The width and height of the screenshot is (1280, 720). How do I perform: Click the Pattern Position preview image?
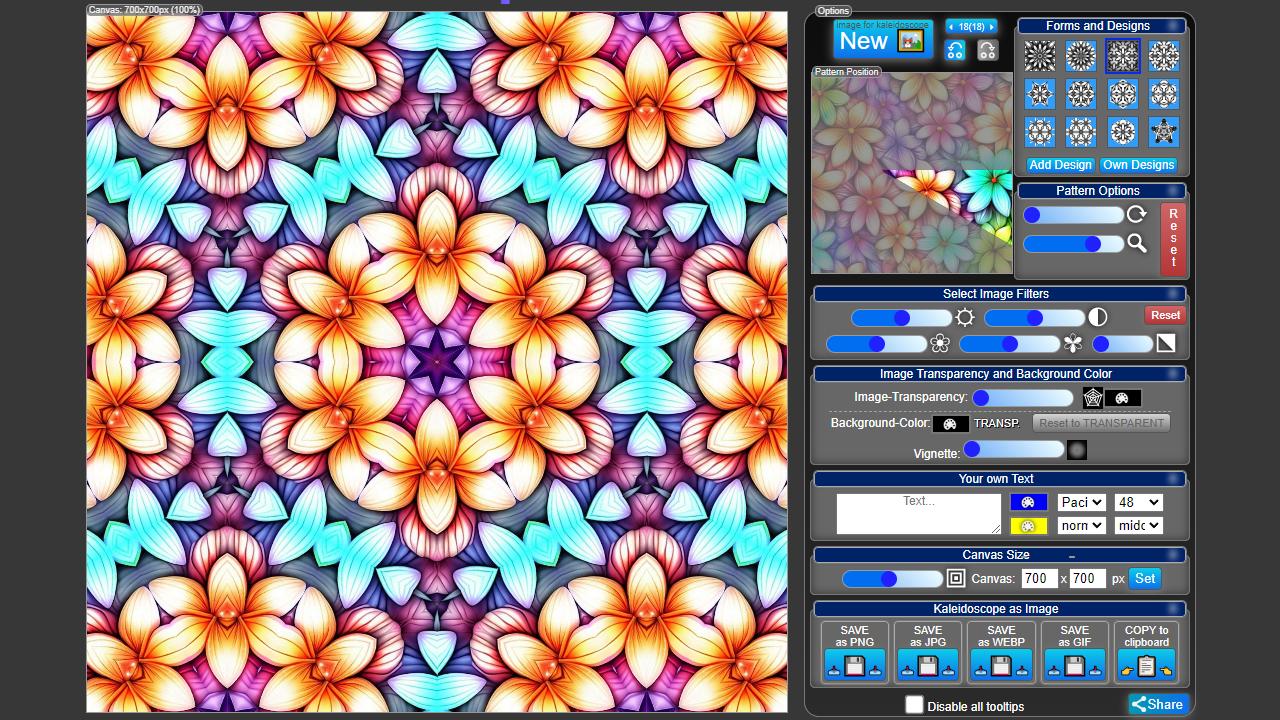[x=911, y=173]
